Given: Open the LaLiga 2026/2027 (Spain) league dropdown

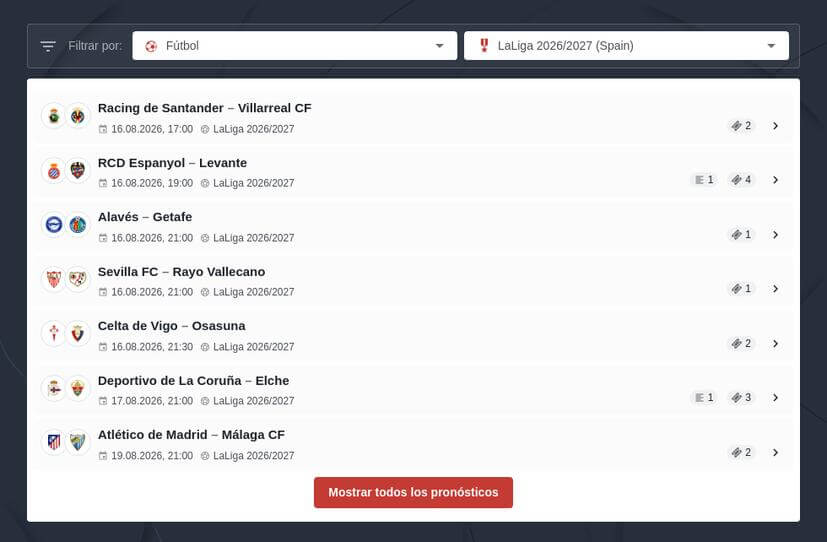Looking at the screenshot, I should click(626, 46).
